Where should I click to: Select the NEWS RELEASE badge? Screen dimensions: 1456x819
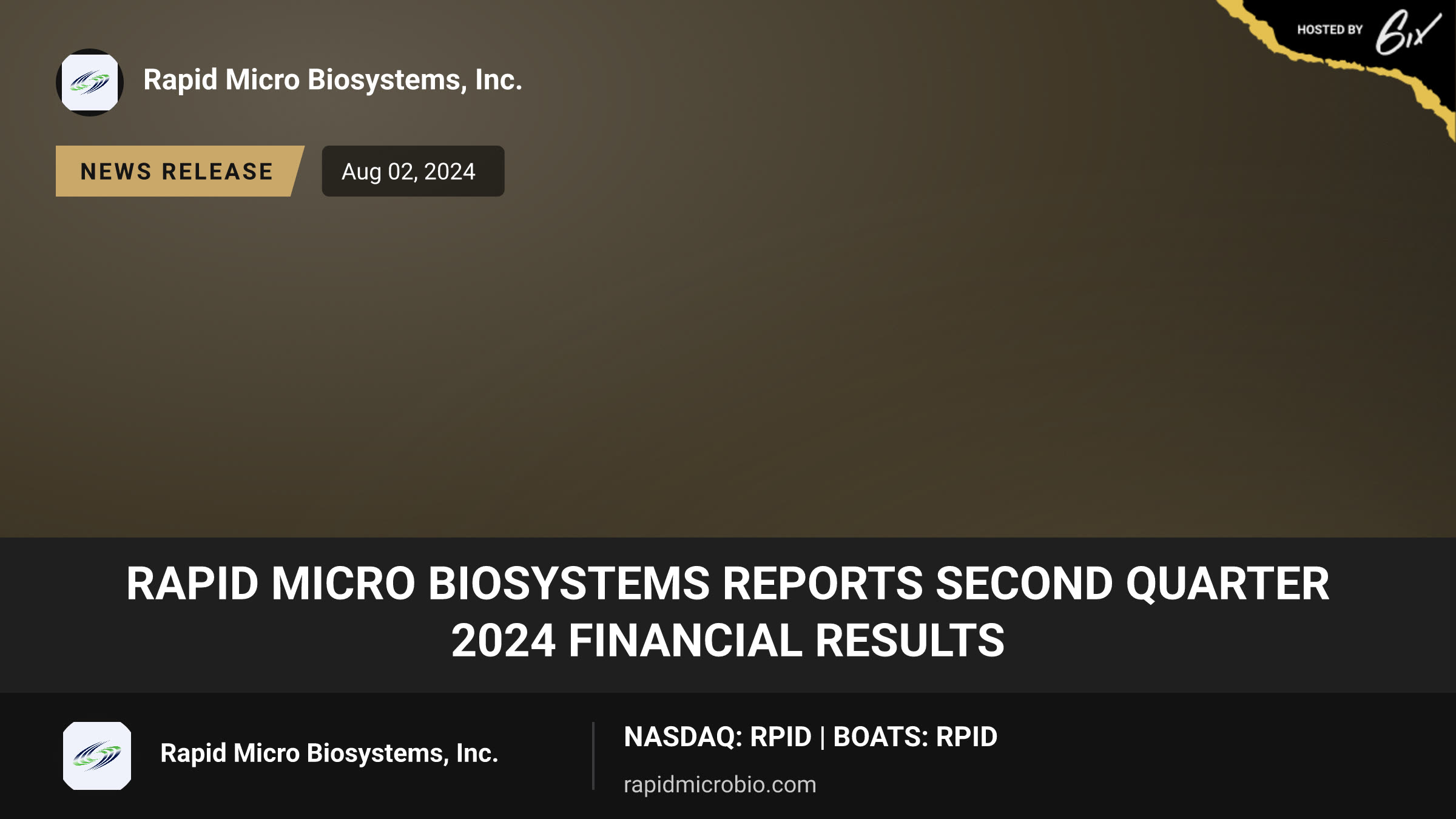click(x=180, y=171)
